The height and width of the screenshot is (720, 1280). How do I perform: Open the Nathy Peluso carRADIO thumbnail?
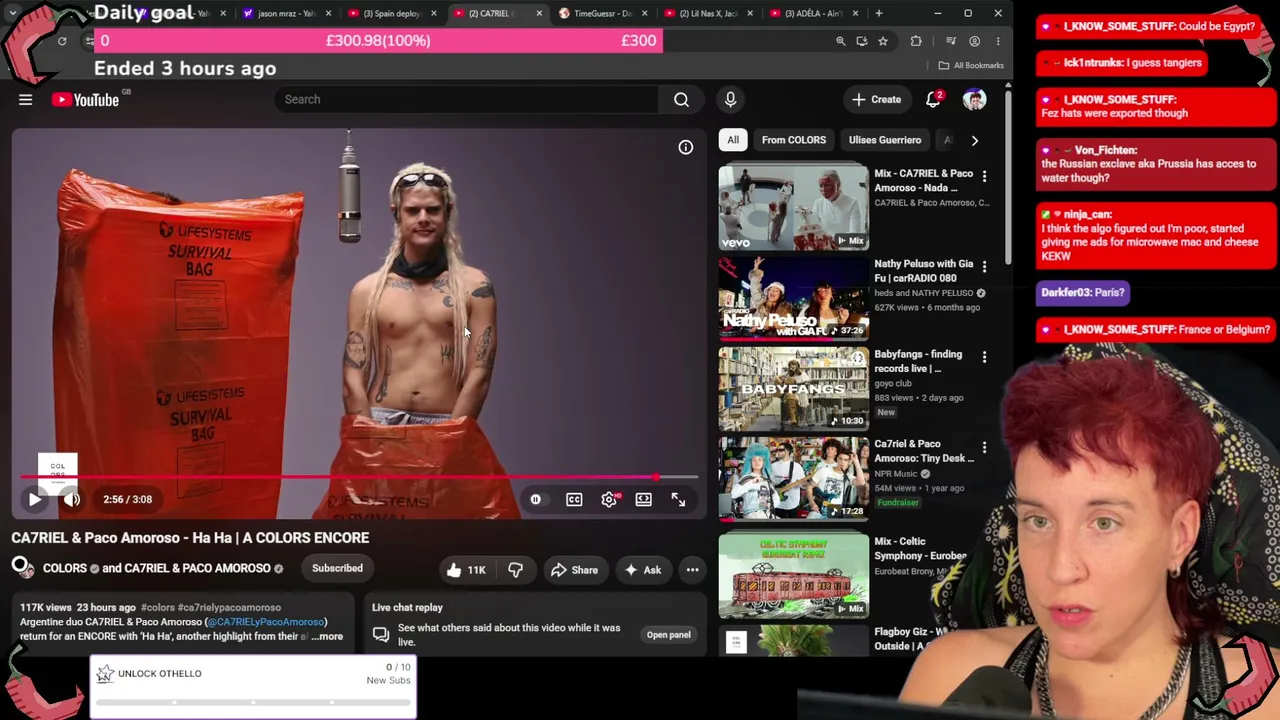[x=794, y=298]
